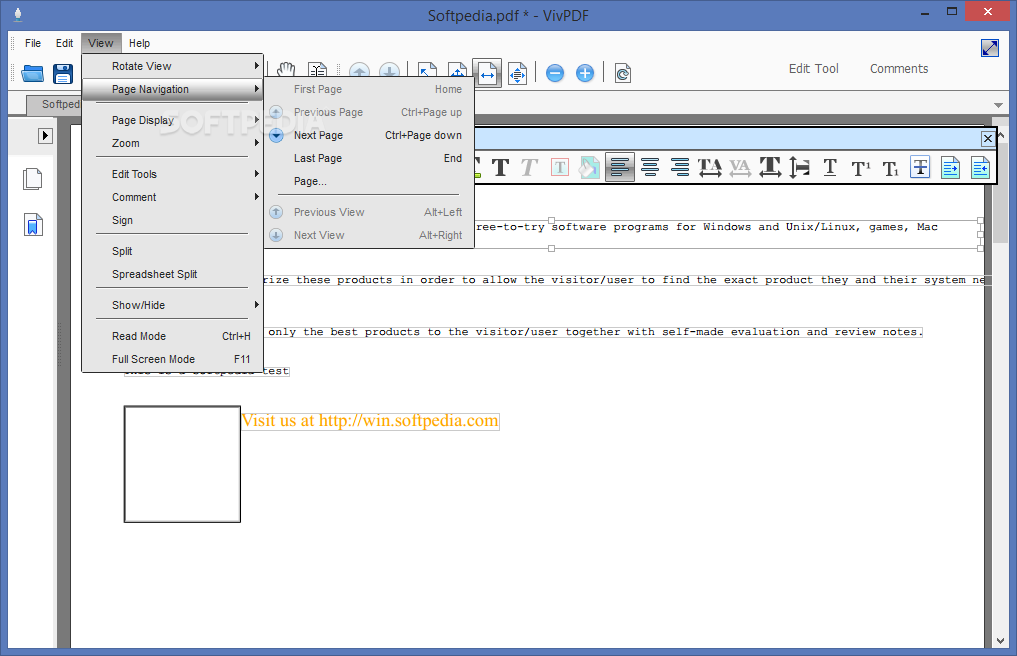1017x656 pixels.
Task: Select Spreadsheet Split option
Action: [x=172, y=274]
